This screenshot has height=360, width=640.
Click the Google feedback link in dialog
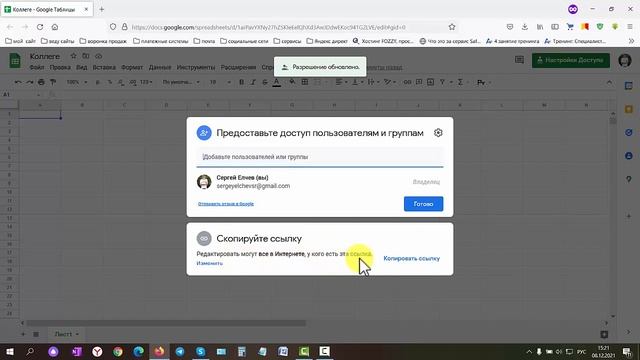pos(226,204)
